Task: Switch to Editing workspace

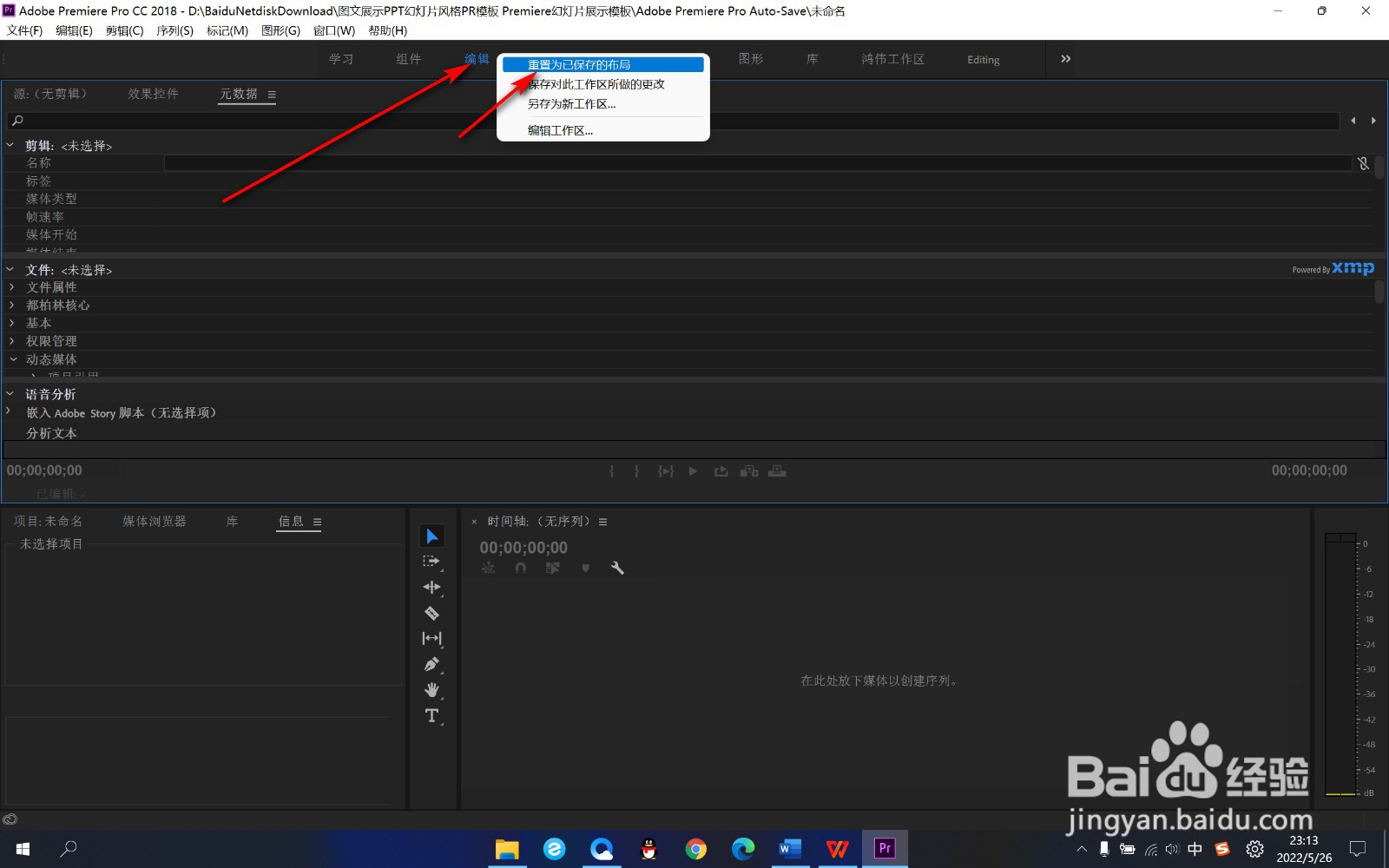Action: pyautogui.click(x=984, y=60)
